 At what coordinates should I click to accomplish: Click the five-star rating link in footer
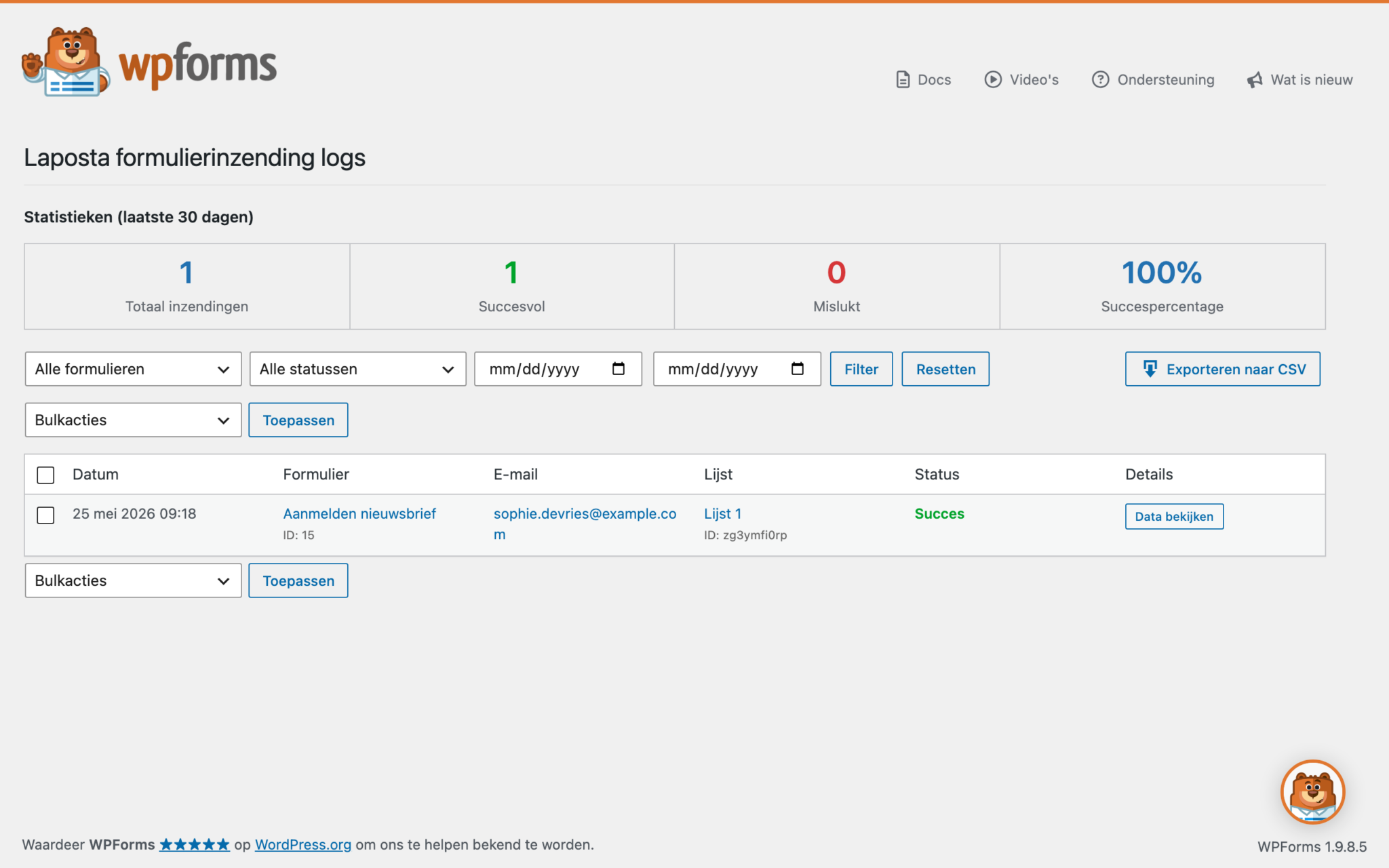click(195, 845)
